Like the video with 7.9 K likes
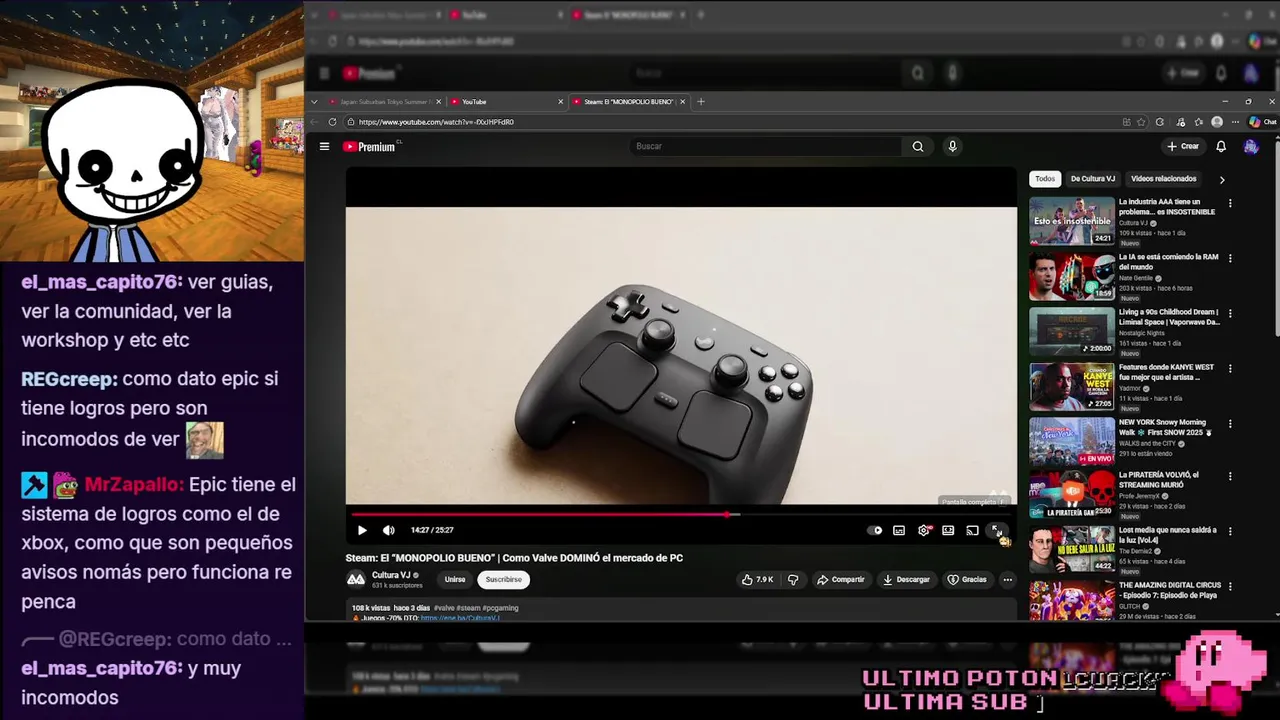The image size is (1280, 720). point(757,579)
